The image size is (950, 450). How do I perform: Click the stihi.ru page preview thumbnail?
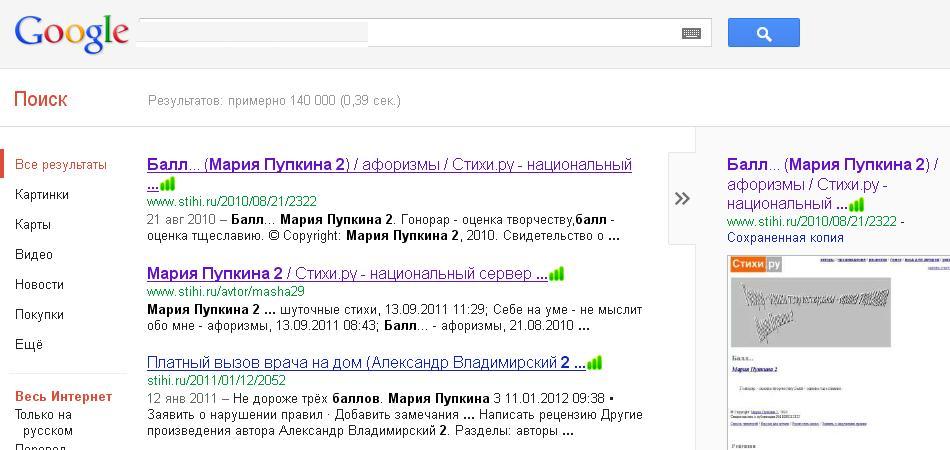(838, 350)
